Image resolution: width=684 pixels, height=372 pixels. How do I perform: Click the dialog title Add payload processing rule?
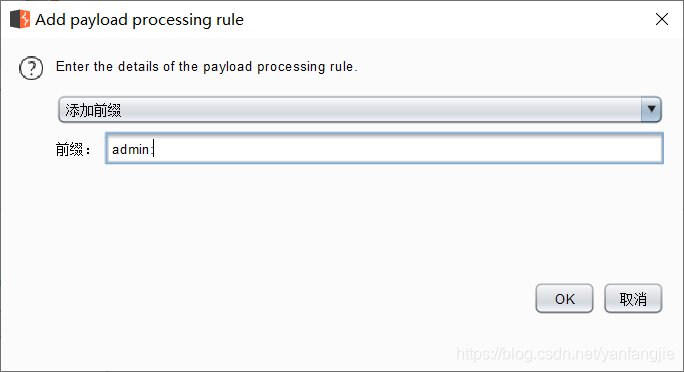140,20
